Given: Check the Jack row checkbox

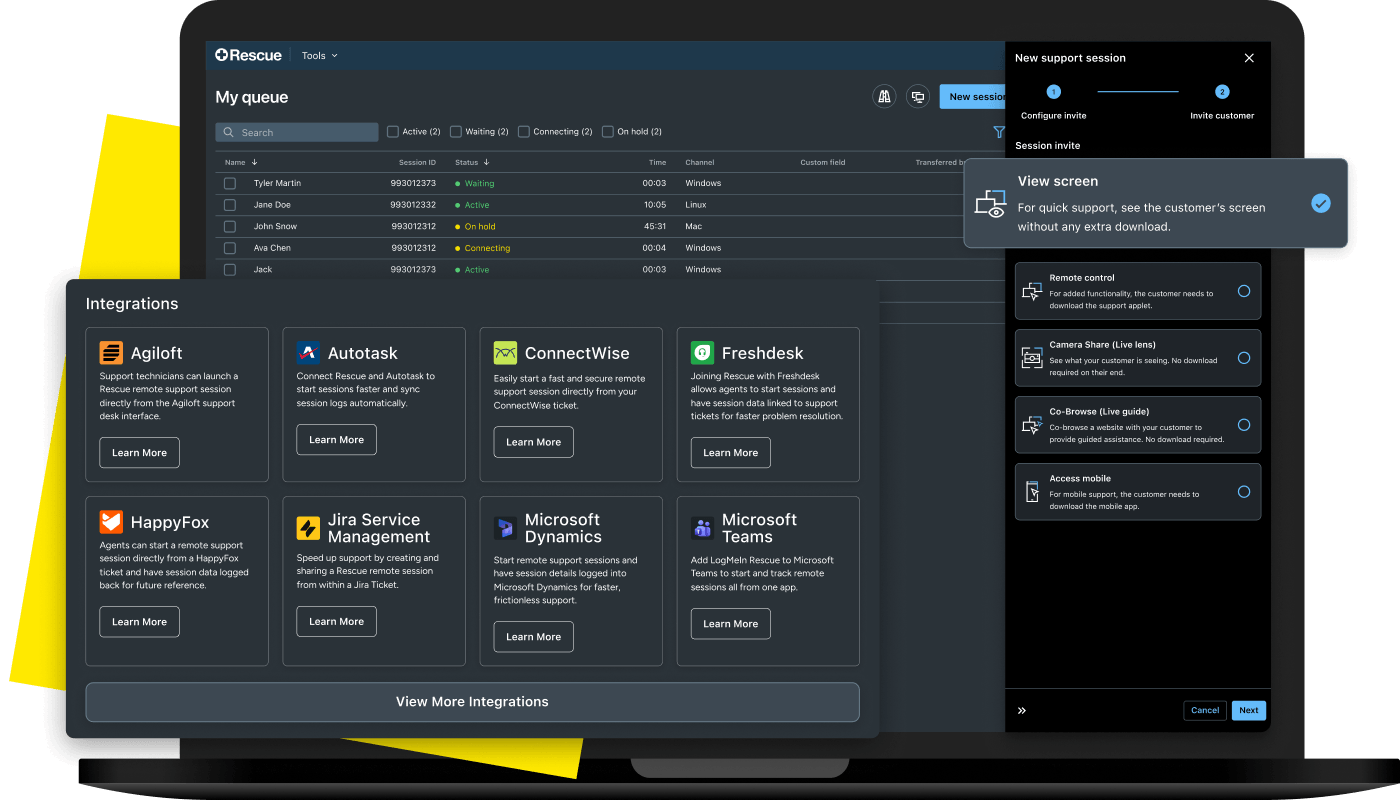Looking at the screenshot, I should pyautogui.click(x=230, y=270).
